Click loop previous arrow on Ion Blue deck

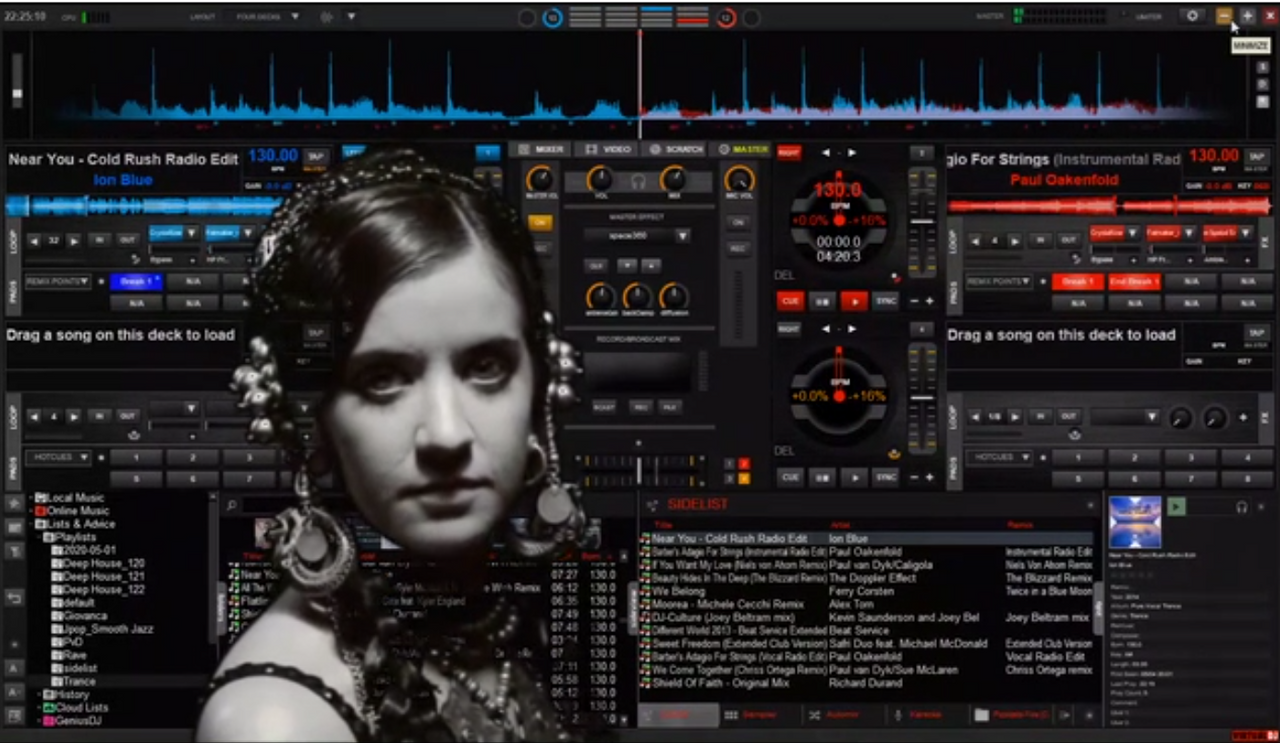point(34,240)
